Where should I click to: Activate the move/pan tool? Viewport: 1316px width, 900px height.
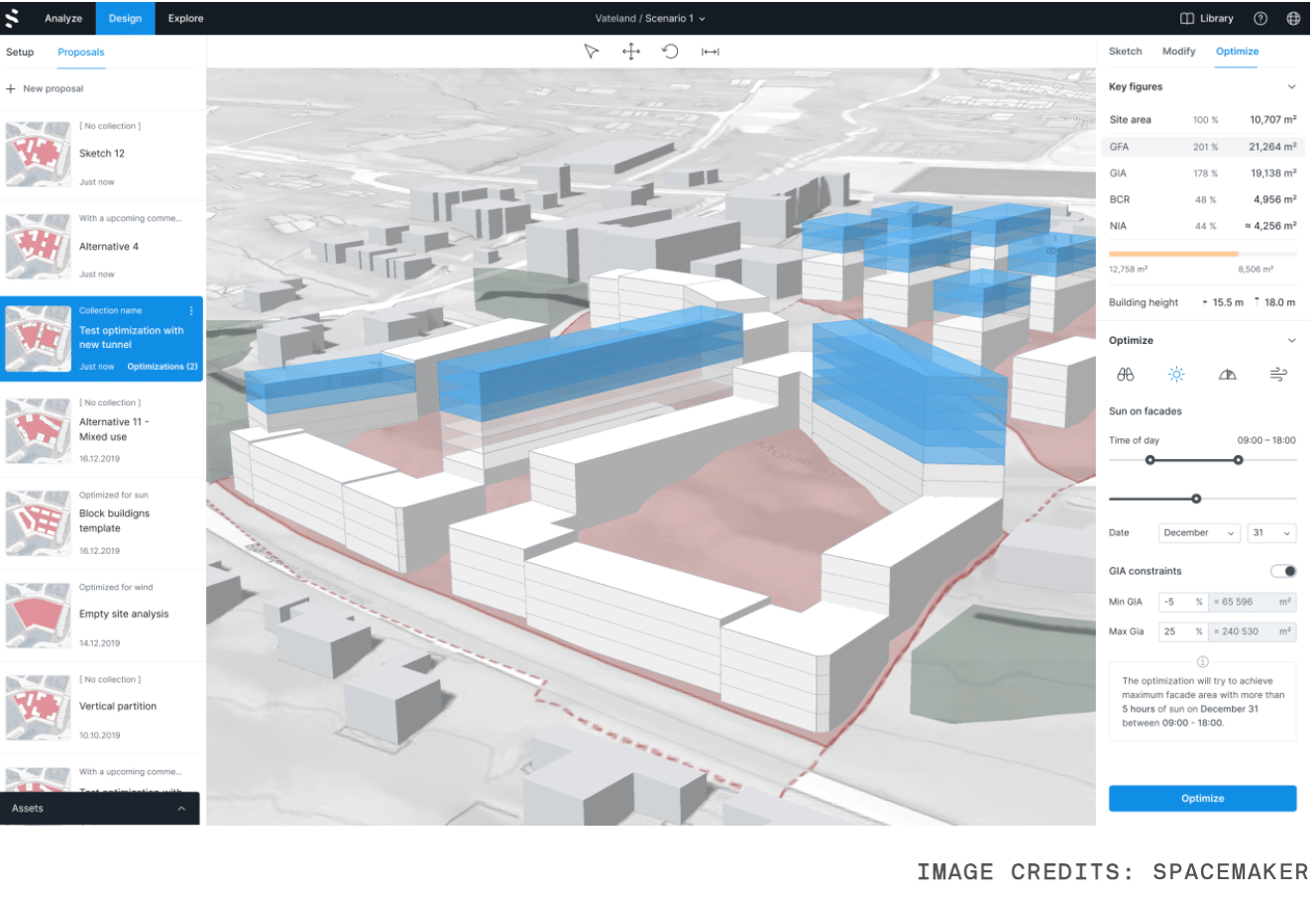[x=631, y=52]
